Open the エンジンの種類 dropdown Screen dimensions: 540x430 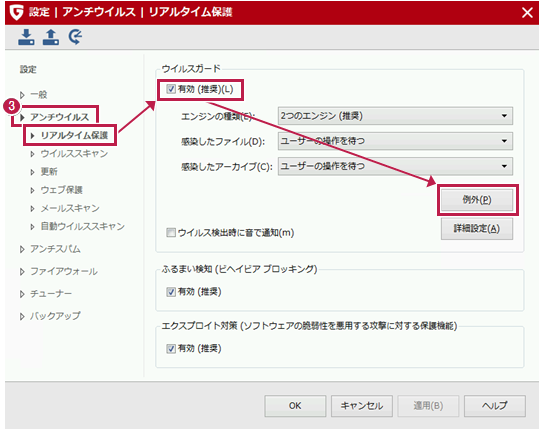(x=395, y=116)
